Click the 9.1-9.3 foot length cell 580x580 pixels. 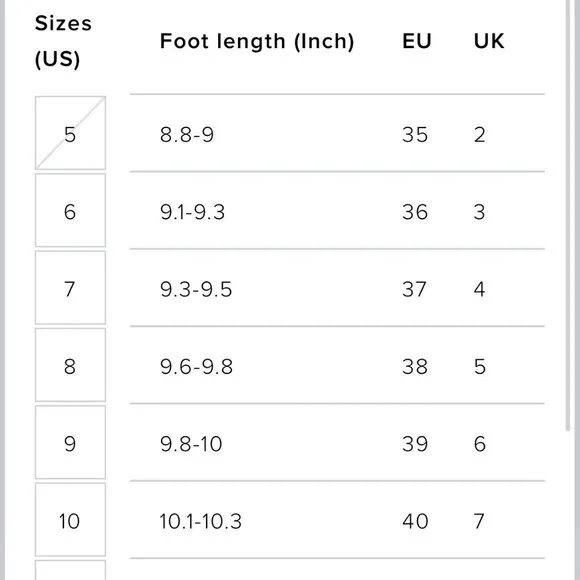192,212
